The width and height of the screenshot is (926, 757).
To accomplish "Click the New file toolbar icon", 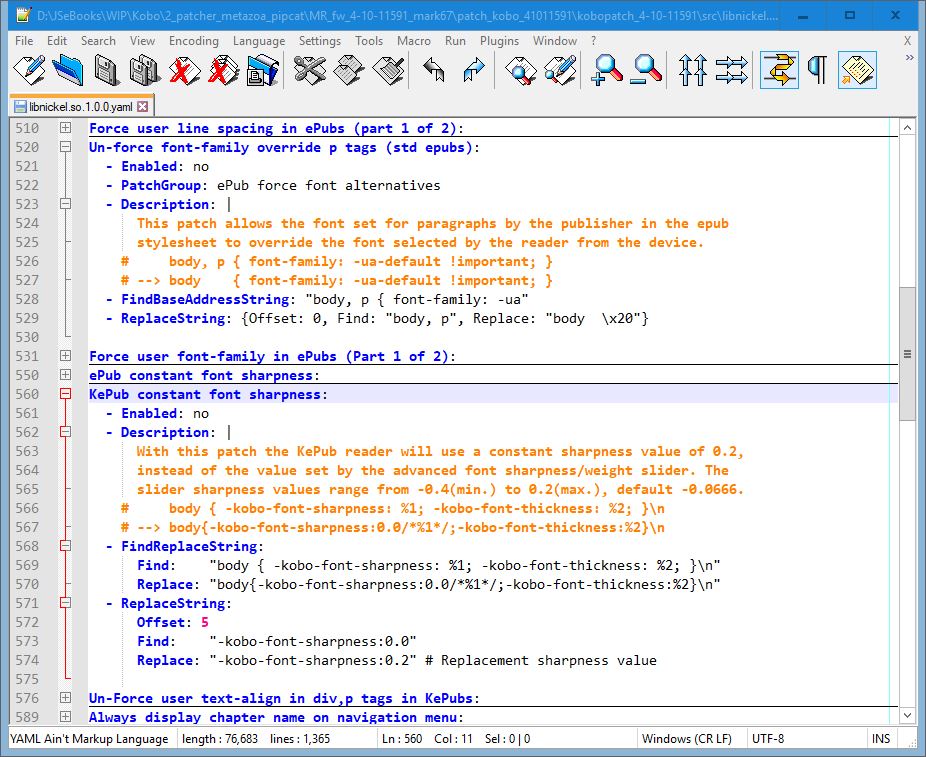I will click(x=29, y=70).
